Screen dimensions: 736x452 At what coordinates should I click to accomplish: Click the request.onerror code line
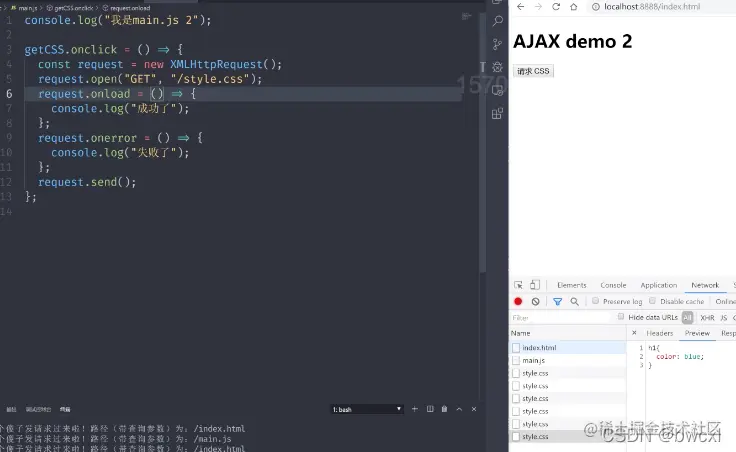point(120,138)
